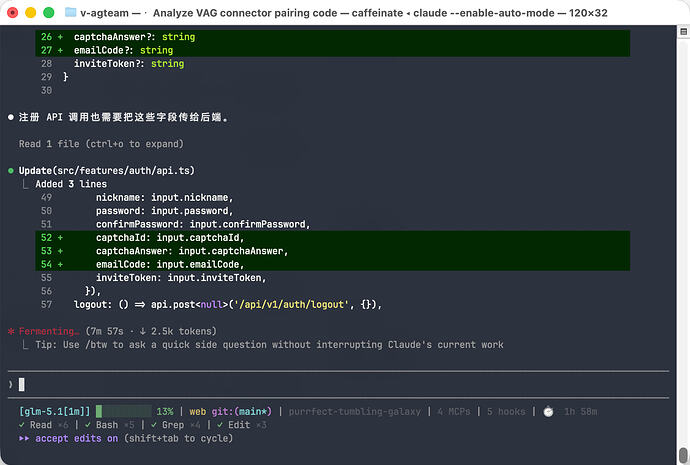This screenshot has width=690, height=465.
Task: Click password: input.password line
Action: click(165, 211)
